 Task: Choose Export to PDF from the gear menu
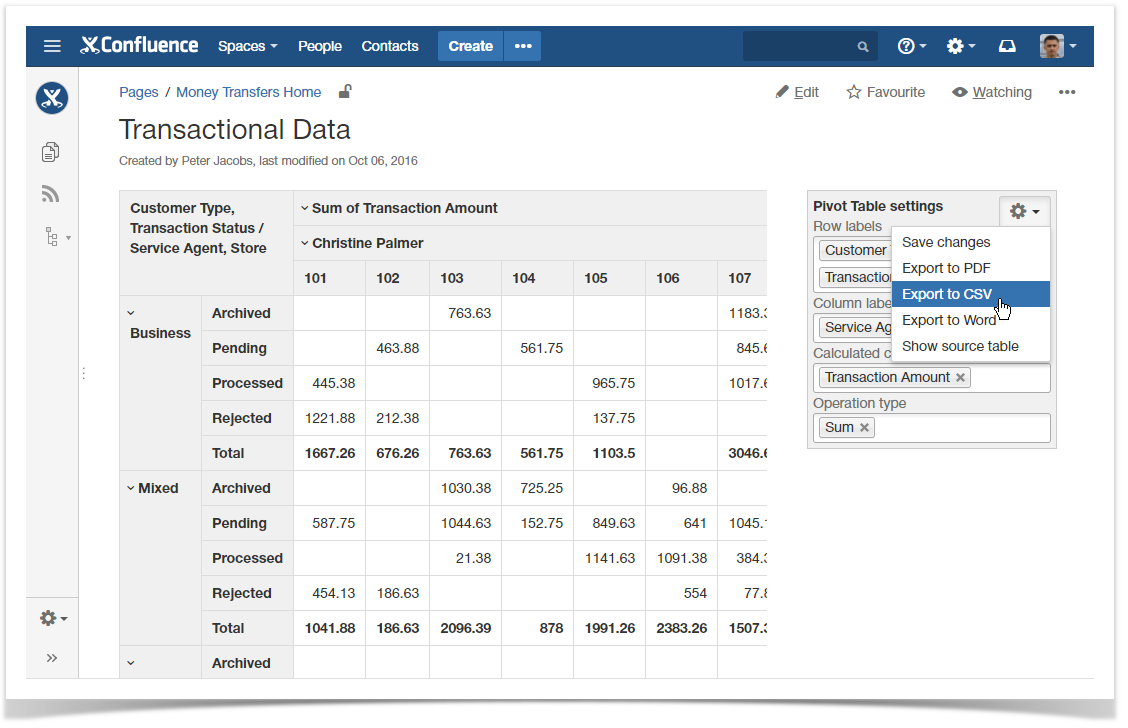946,268
